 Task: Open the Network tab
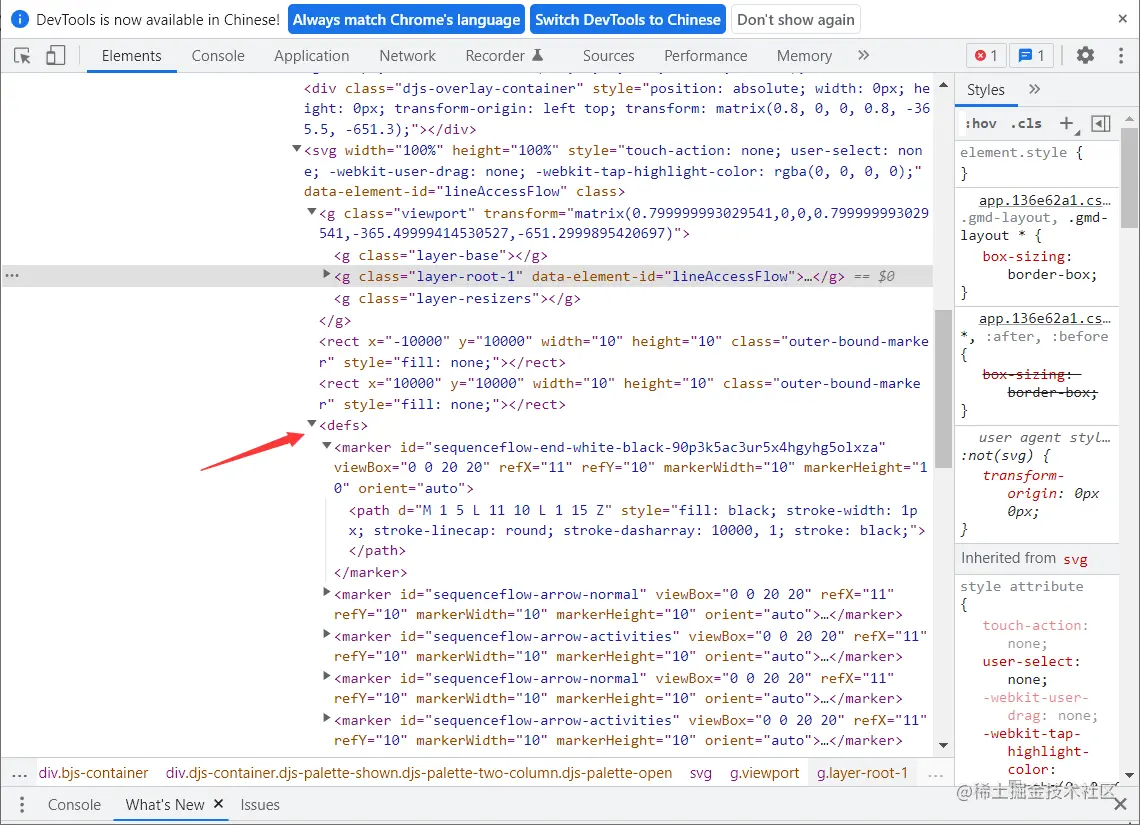(407, 56)
